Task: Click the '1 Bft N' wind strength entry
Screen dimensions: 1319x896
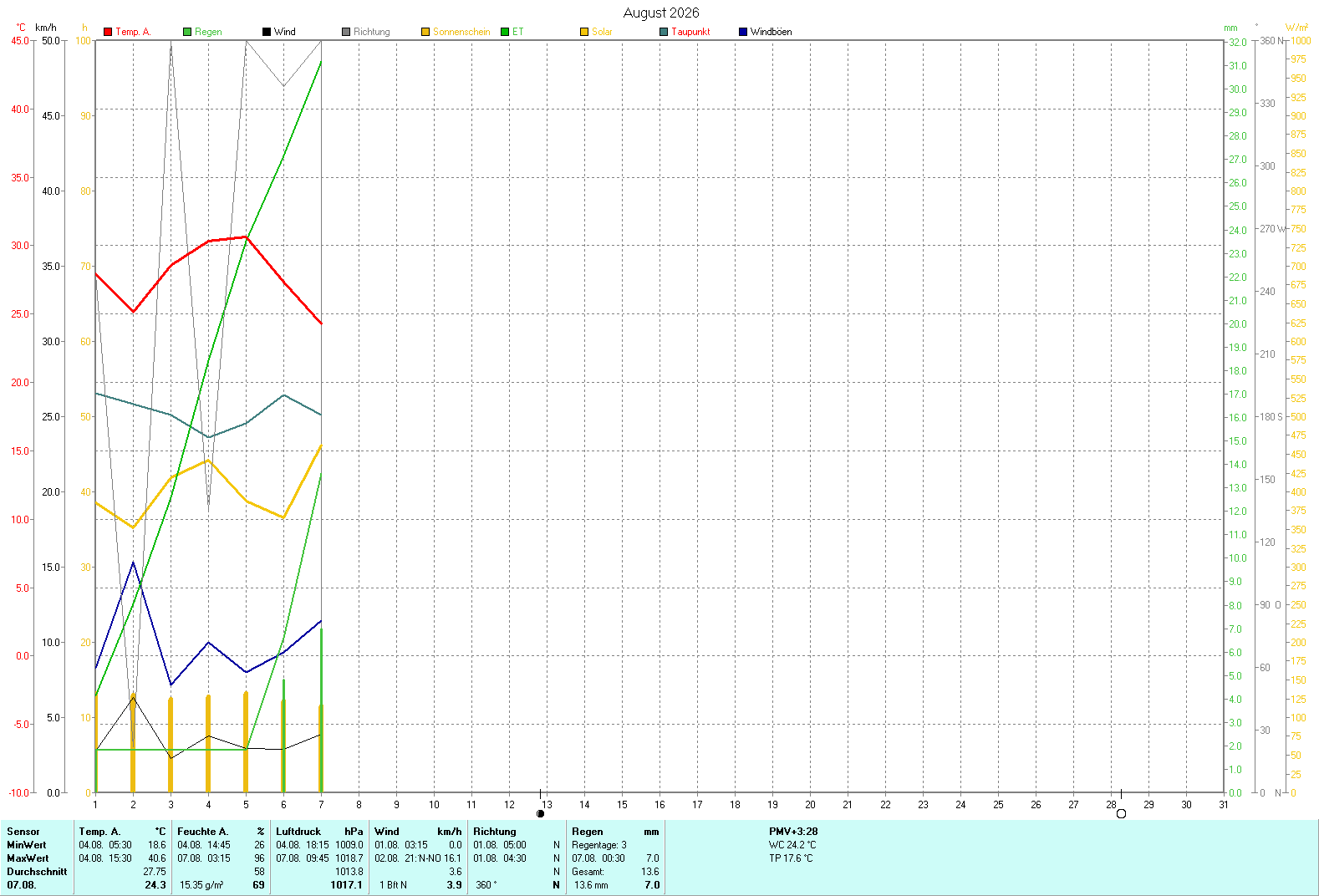Action: click(393, 885)
